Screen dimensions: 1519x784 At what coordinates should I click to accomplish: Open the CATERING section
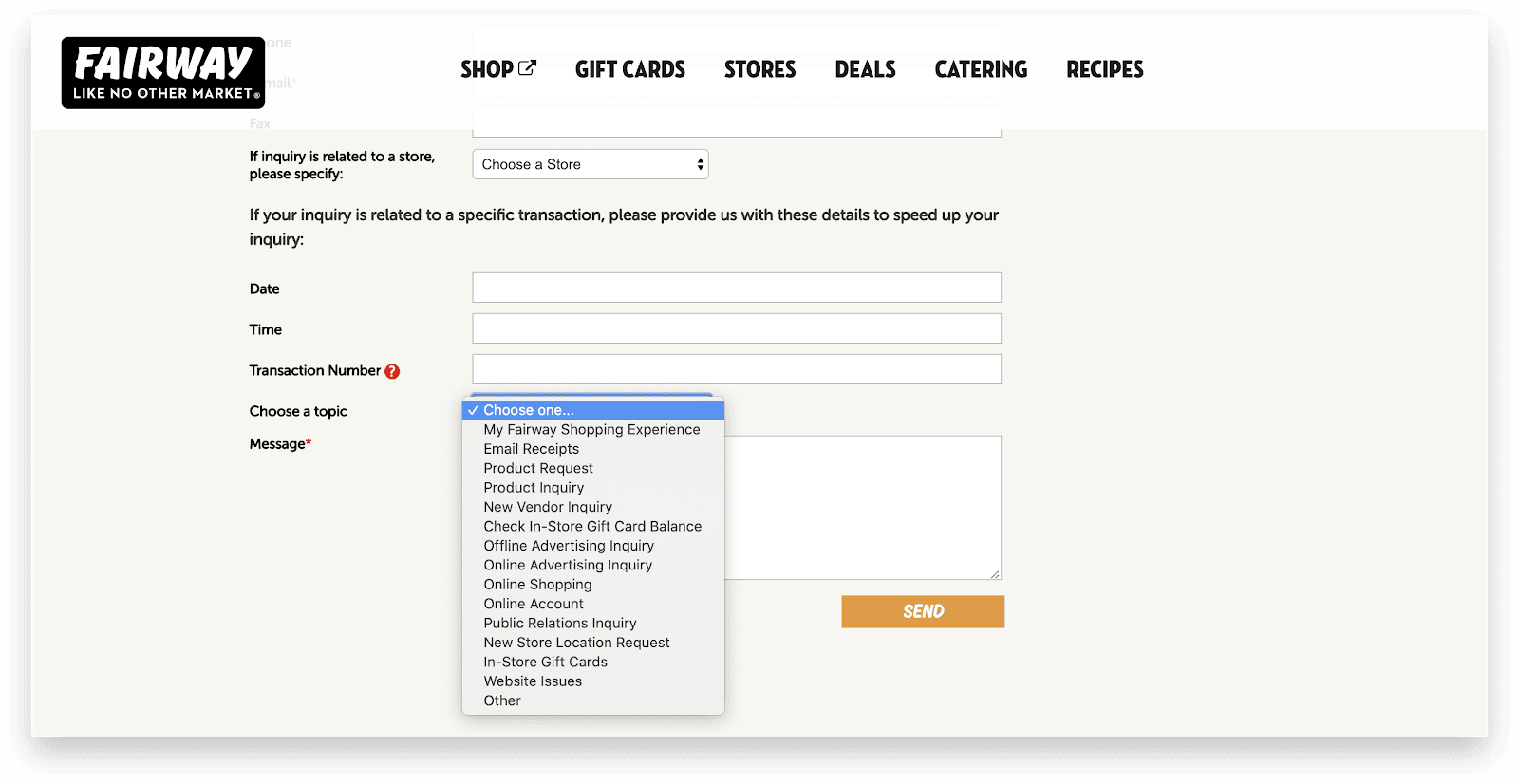981,69
